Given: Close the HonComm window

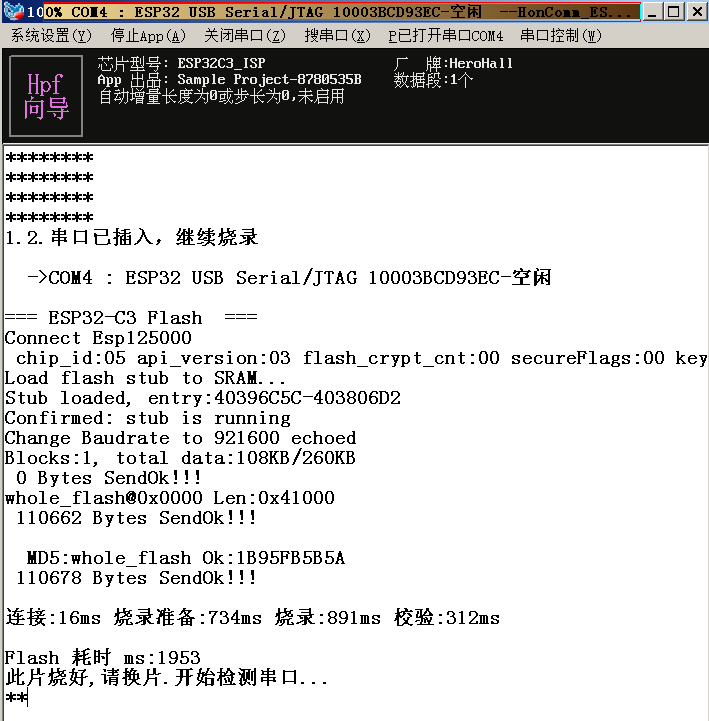Looking at the screenshot, I should (x=697, y=11).
